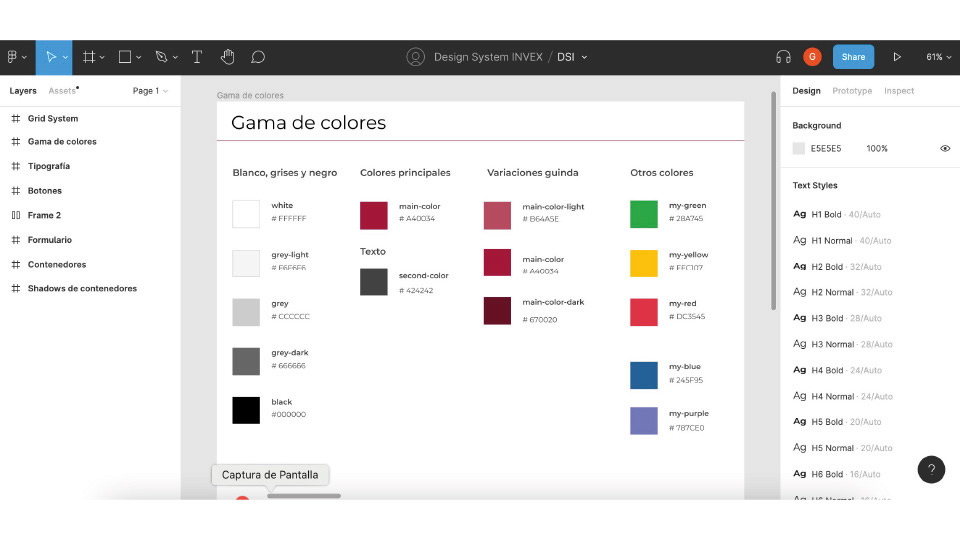Select the Rectangle shape tool

coord(125,57)
